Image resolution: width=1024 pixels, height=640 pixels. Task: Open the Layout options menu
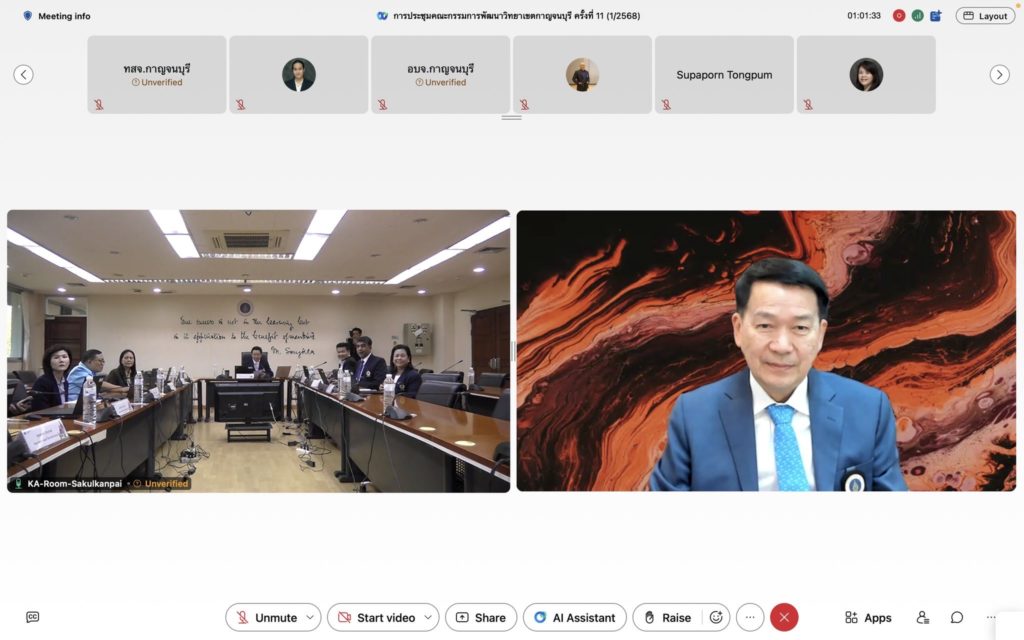(985, 16)
